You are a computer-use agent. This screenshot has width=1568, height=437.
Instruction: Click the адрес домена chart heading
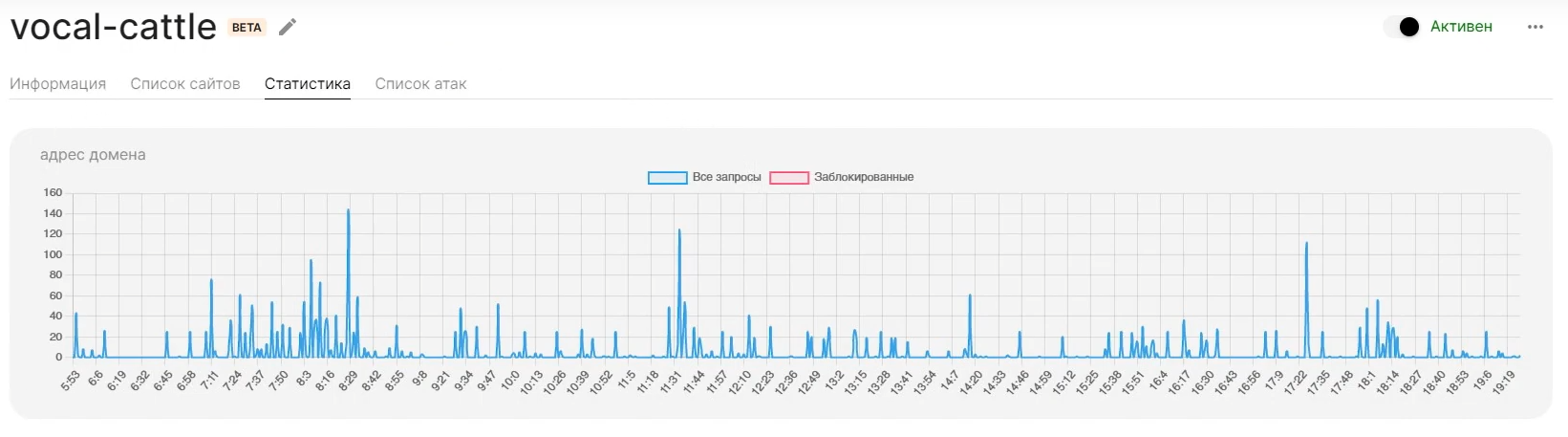[93, 155]
